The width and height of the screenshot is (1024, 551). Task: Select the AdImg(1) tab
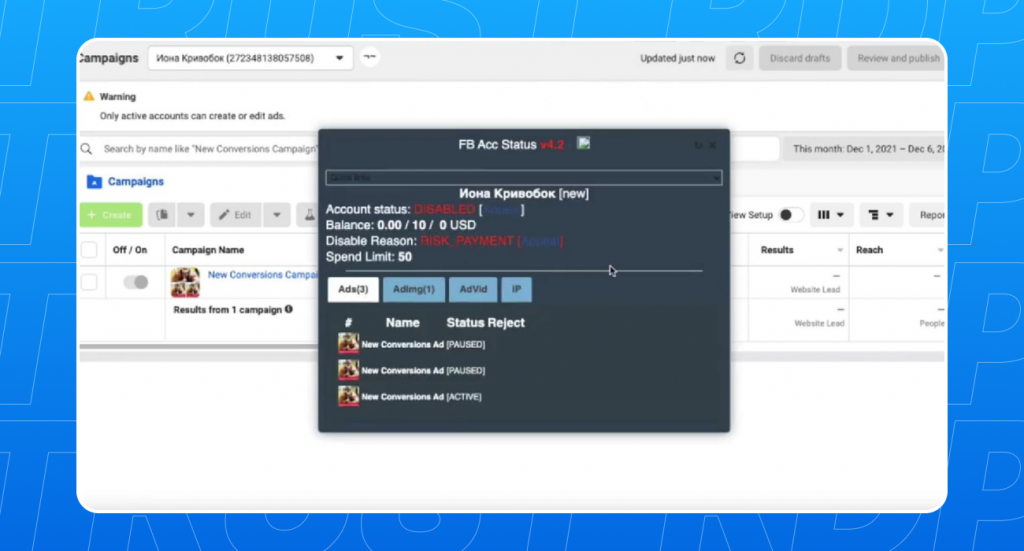point(413,289)
